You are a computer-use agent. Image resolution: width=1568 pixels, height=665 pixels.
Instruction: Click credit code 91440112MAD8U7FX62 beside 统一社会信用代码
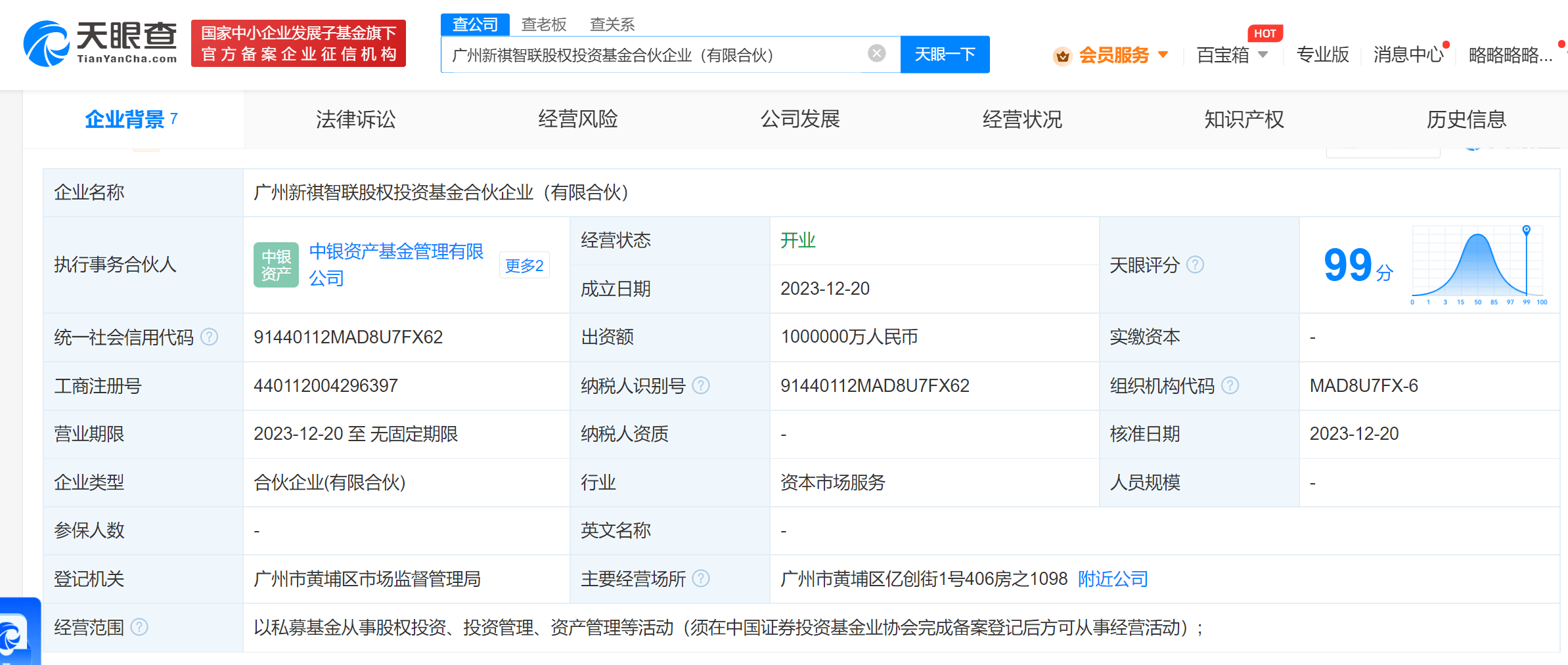click(348, 337)
